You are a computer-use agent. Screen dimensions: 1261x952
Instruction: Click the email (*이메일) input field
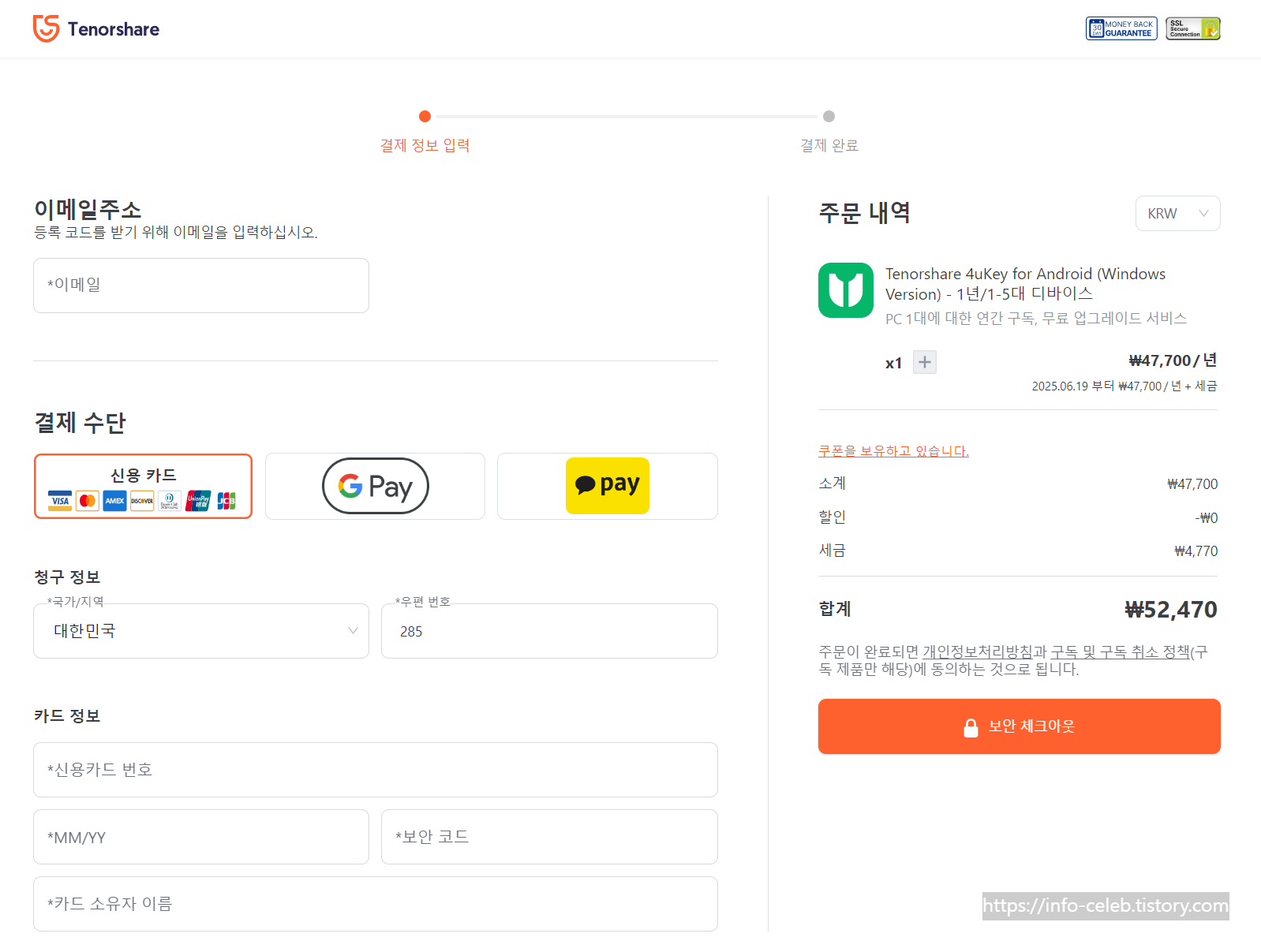(201, 286)
